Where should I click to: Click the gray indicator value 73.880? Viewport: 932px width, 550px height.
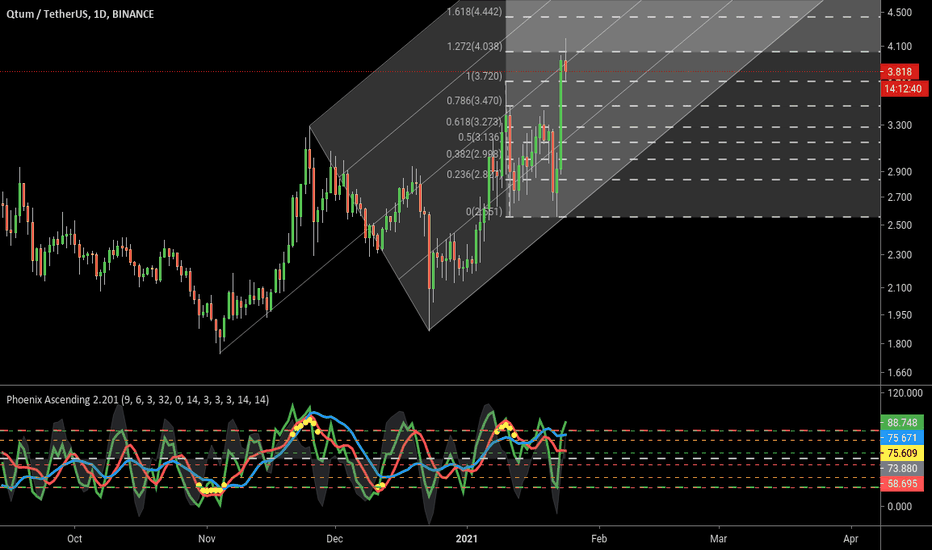pos(902,469)
